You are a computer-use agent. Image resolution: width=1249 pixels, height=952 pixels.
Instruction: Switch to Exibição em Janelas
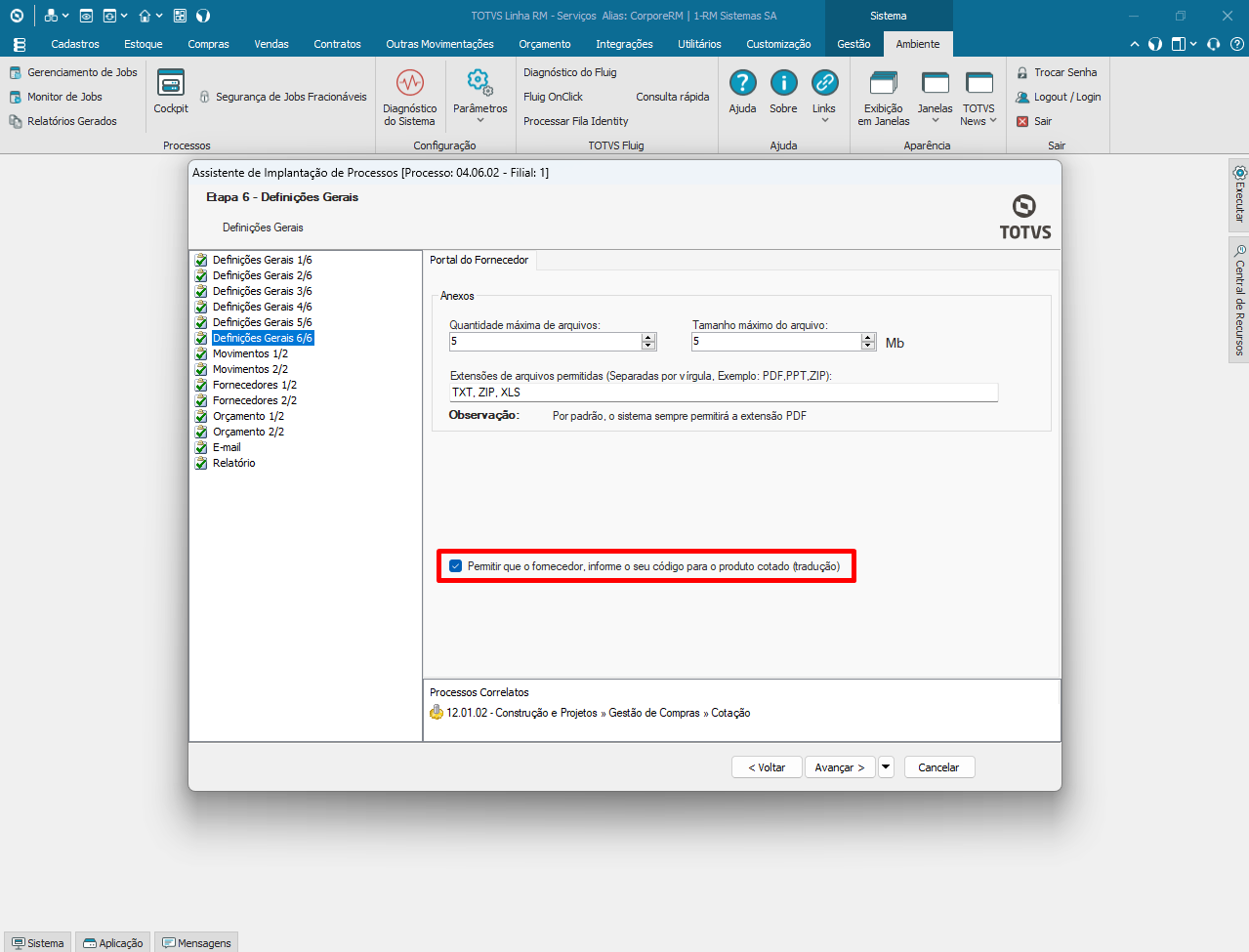pos(884,98)
